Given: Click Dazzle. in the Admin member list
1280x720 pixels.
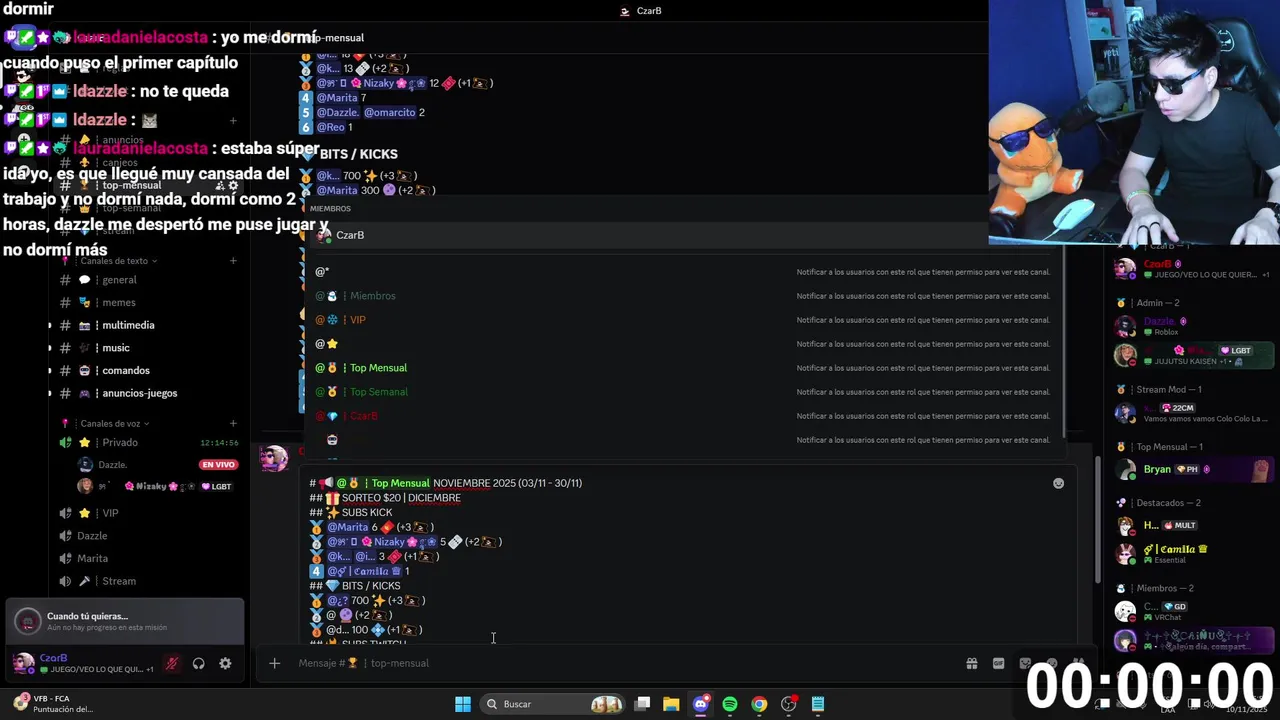Looking at the screenshot, I should point(1193,326).
